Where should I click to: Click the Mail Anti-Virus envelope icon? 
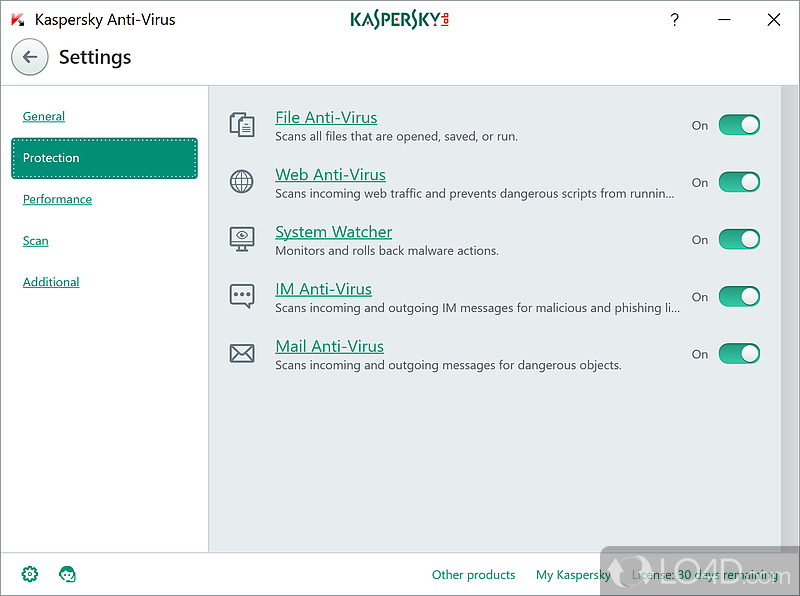[242, 353]
